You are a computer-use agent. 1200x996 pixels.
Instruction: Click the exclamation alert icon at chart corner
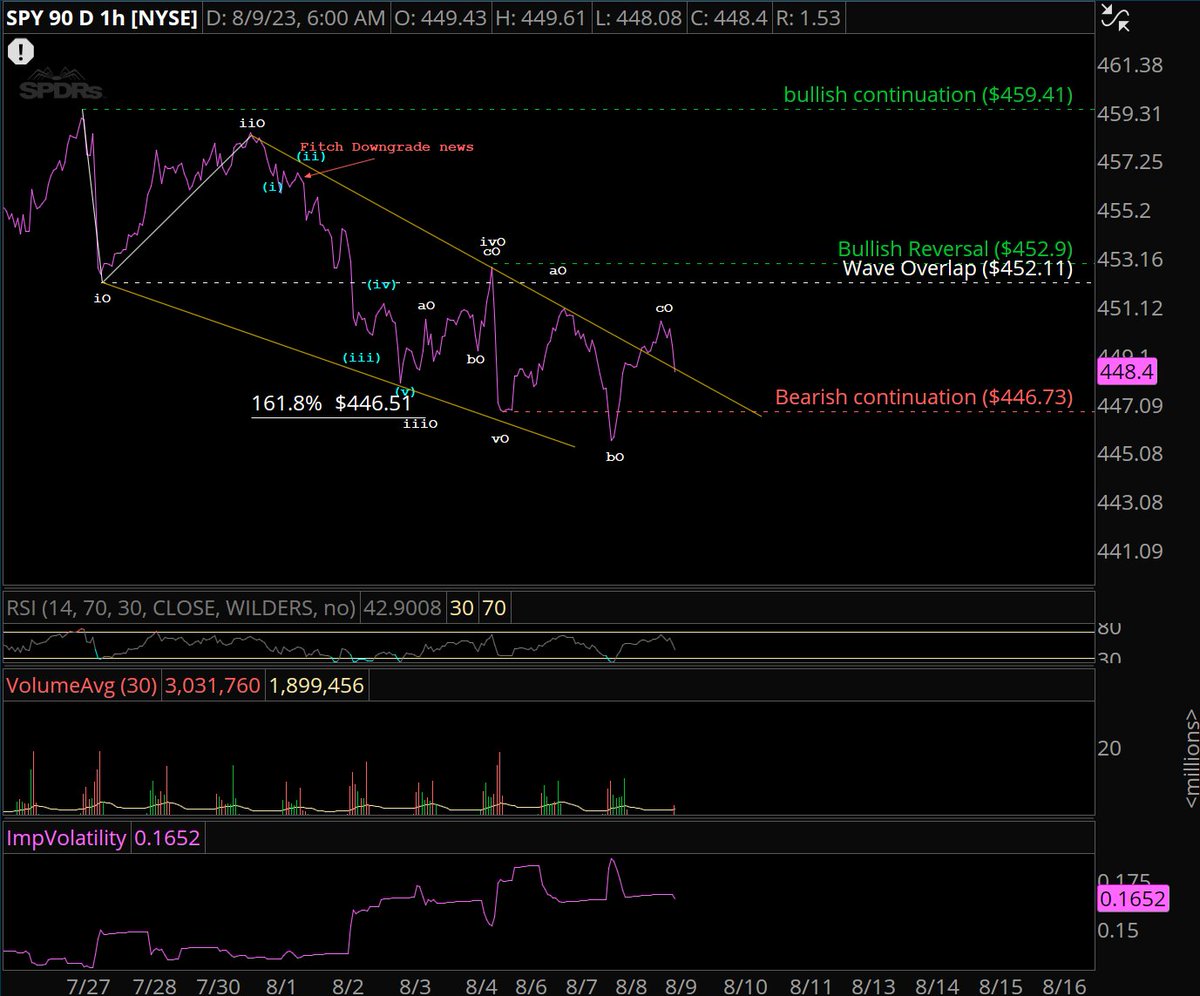coord(22,52)
